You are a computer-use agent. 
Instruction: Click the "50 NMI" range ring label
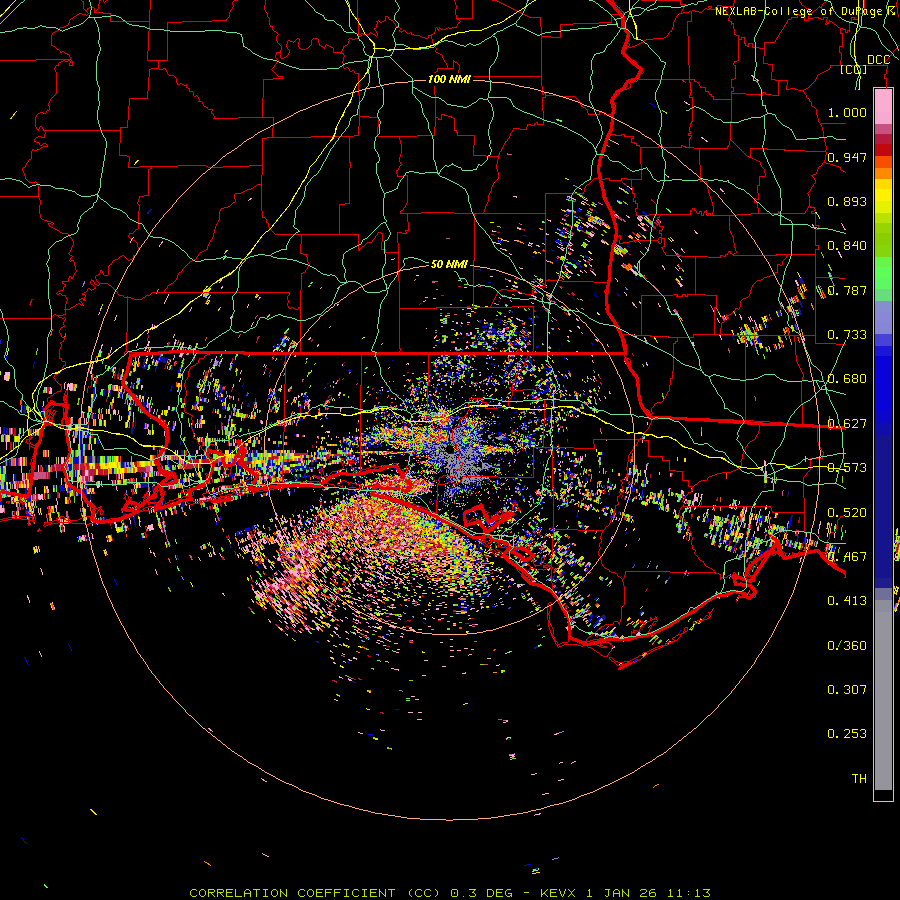[x=449, y=264]
